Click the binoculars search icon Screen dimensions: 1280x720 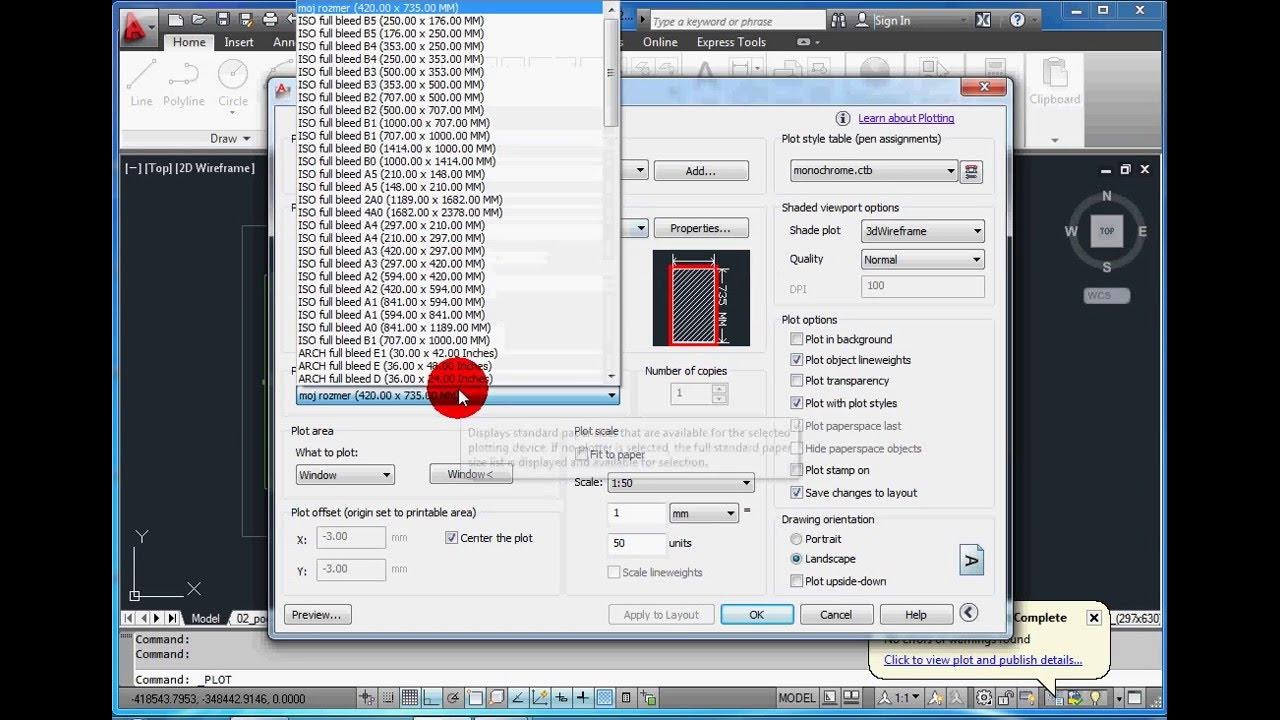pyautogui.click(x=841, y=20)
